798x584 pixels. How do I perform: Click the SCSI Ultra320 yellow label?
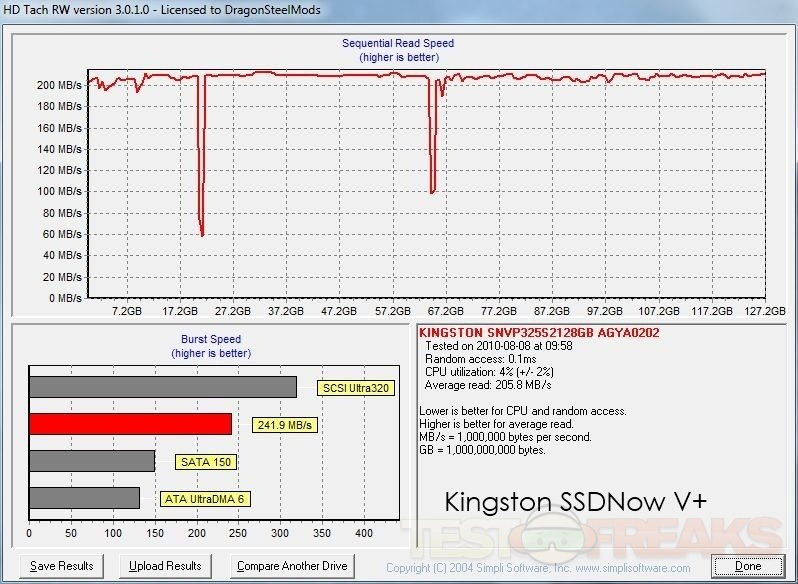[355, 388]
